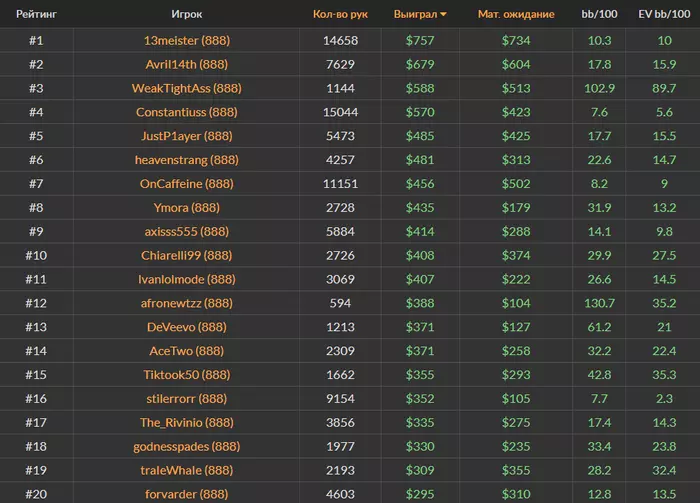Select EV bb/100 value 89.7
Viewport: 700px width, 503px height.
[664, 88]
